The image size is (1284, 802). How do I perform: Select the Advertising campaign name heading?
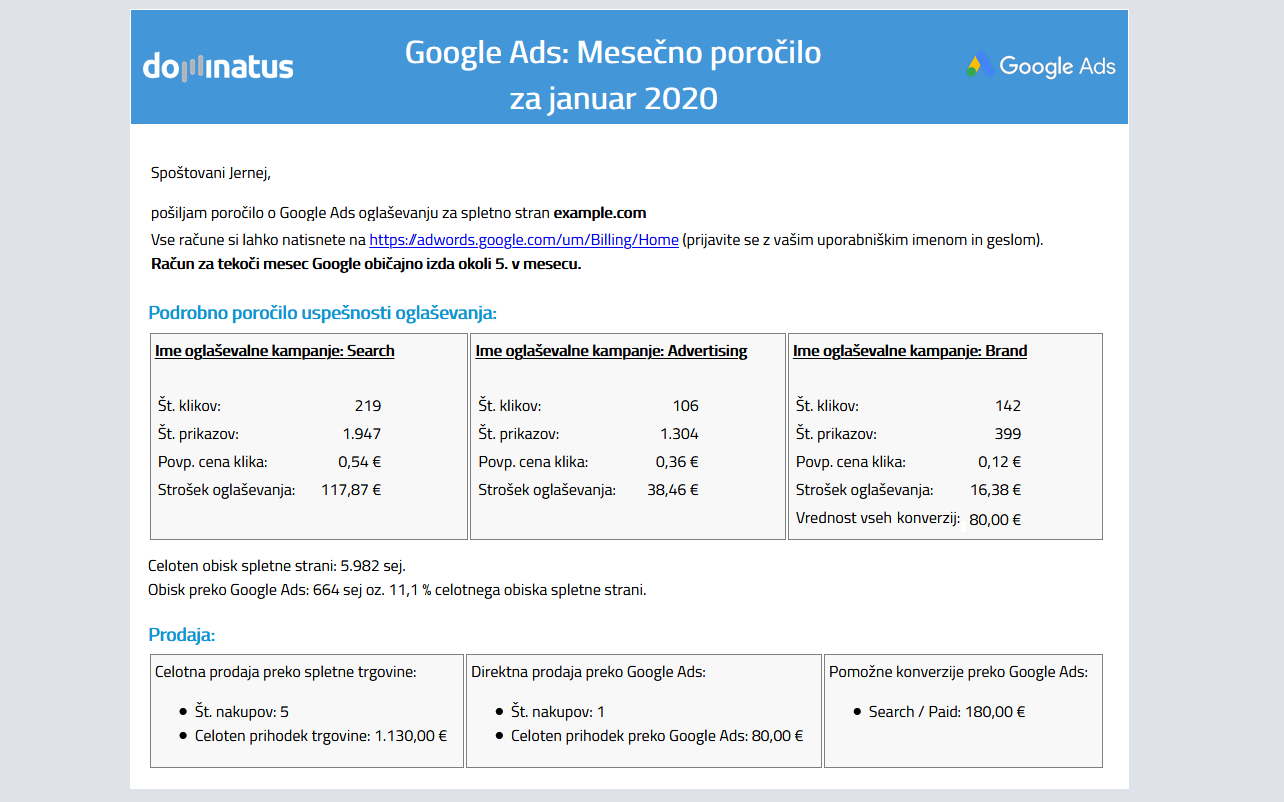point(611,351)
